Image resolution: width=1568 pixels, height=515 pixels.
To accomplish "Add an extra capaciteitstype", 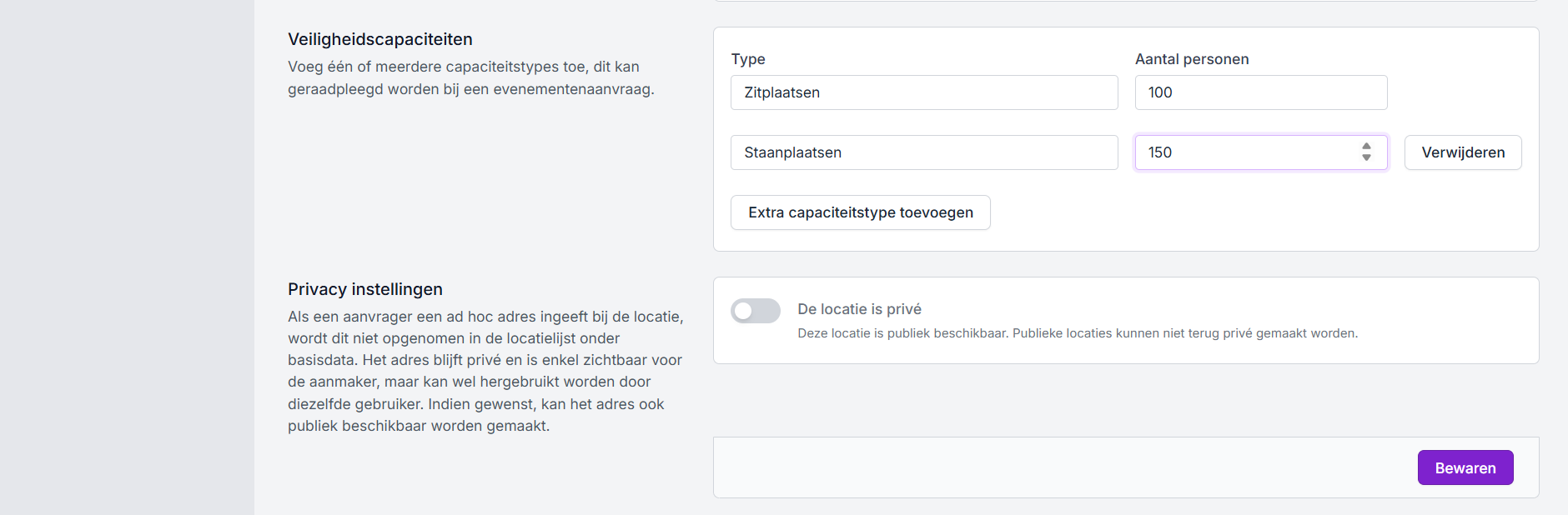I will pyautogui.click(x=860, y=212).
